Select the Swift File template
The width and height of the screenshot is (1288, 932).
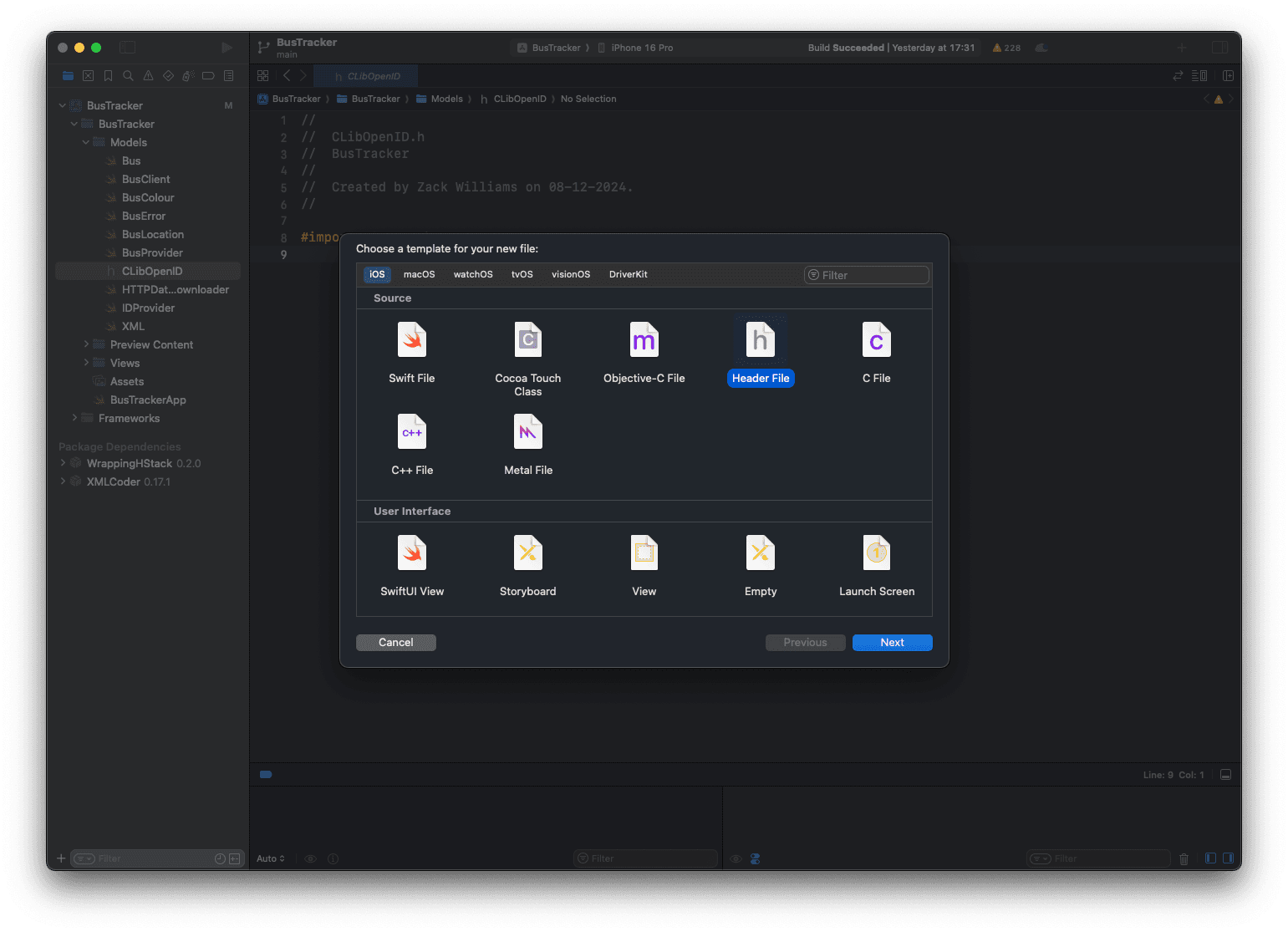pos(412,353)
